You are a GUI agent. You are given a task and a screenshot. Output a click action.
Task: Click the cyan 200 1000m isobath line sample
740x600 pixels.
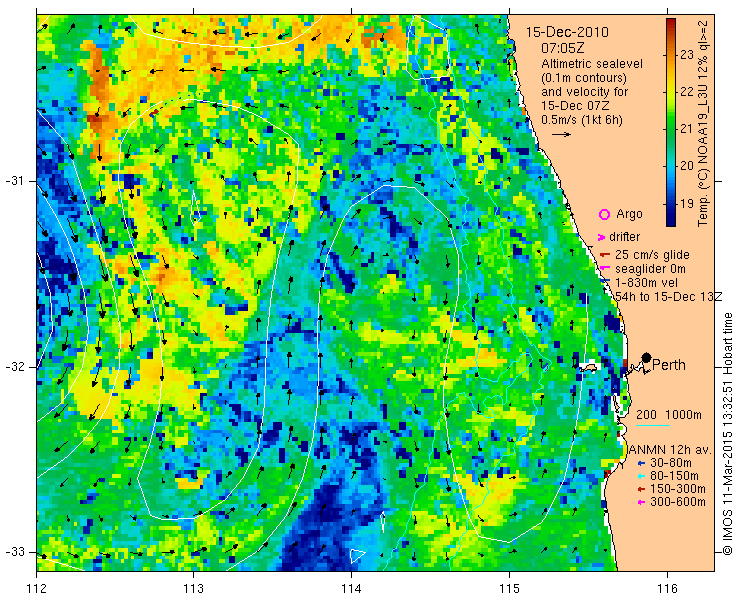653,426
